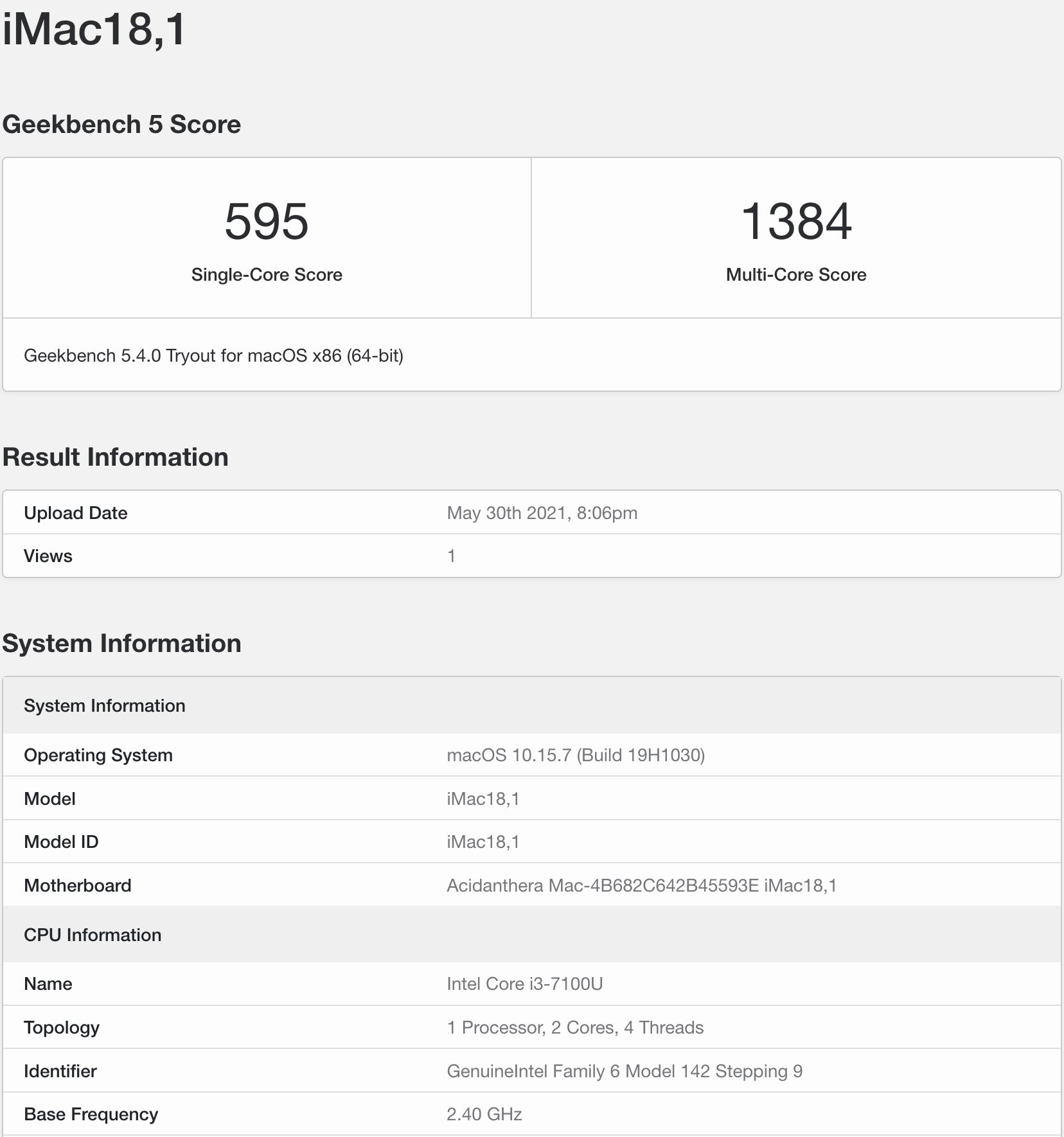Select 1 Processor, 2 Cores, 4 Threads value
This screenshot has width=1064, height=1137.
[575, 1028]
